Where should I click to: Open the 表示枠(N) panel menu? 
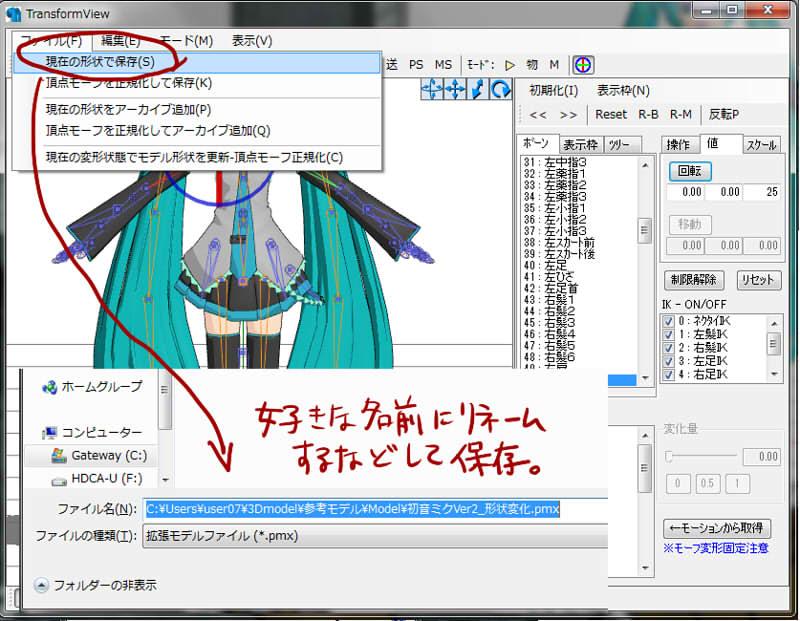click(x=623, y=90)
